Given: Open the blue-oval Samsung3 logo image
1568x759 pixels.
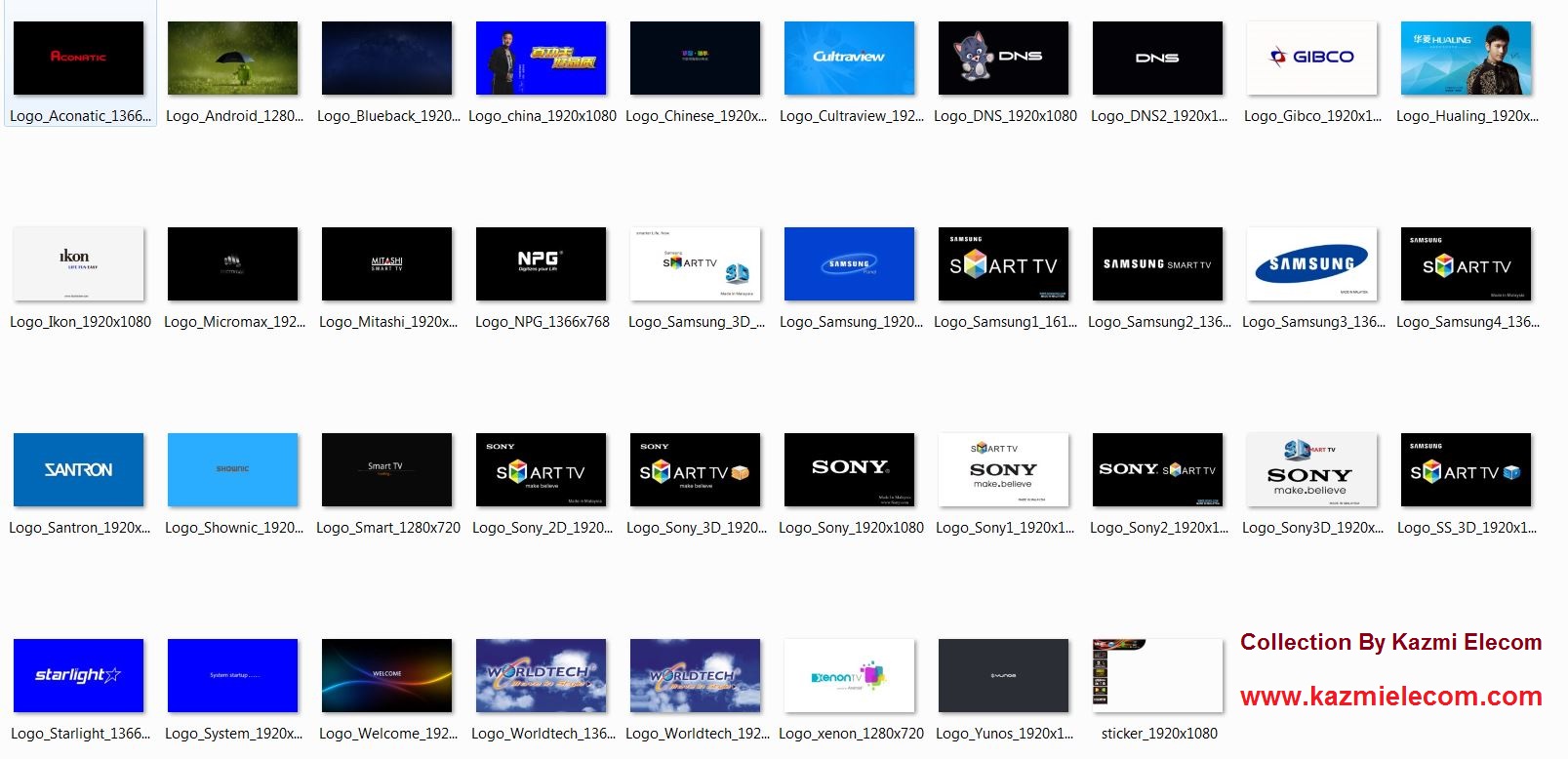Looking at the screenshot, I should (x=1311, y=264).
